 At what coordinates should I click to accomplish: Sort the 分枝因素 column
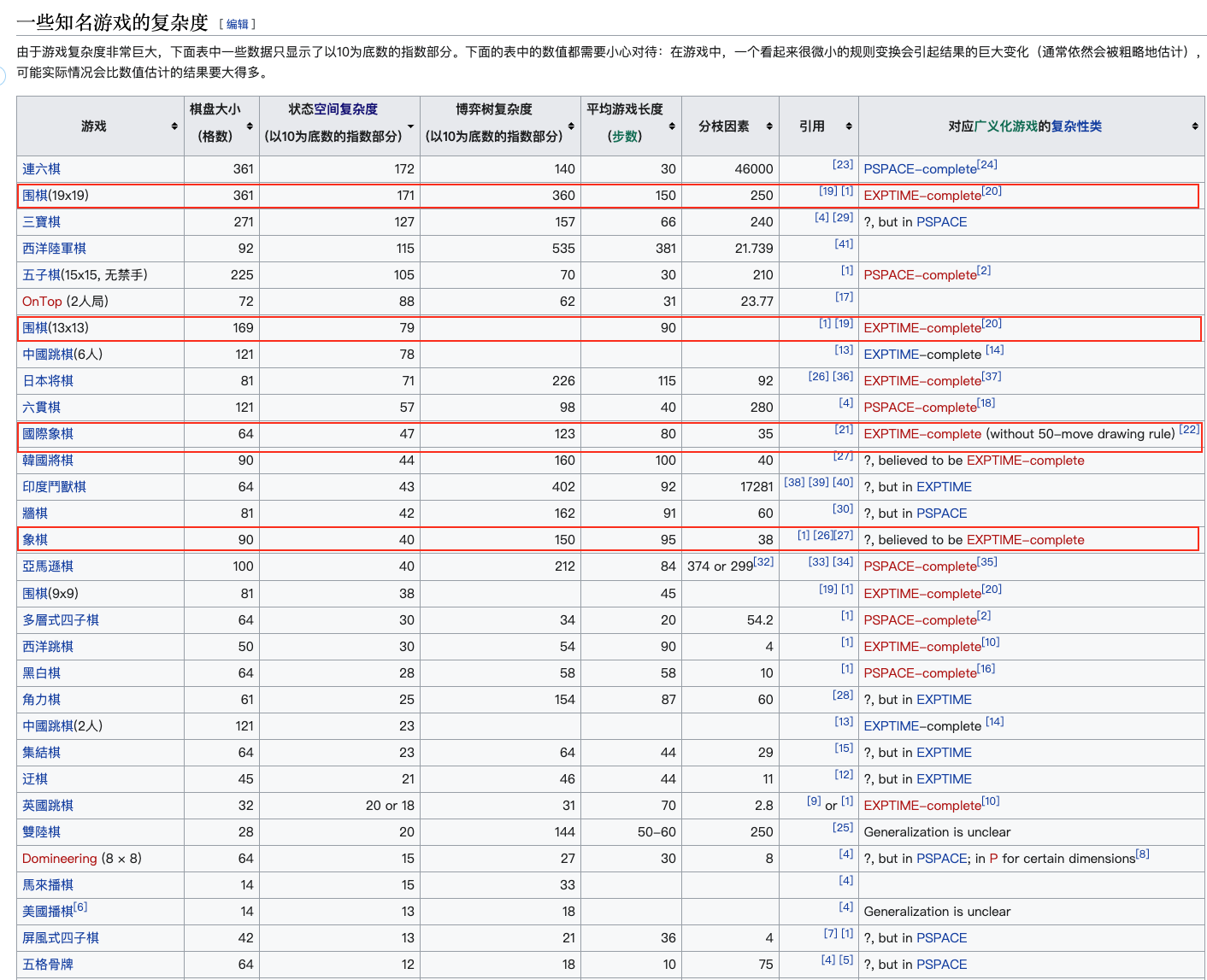coord(768,126)
